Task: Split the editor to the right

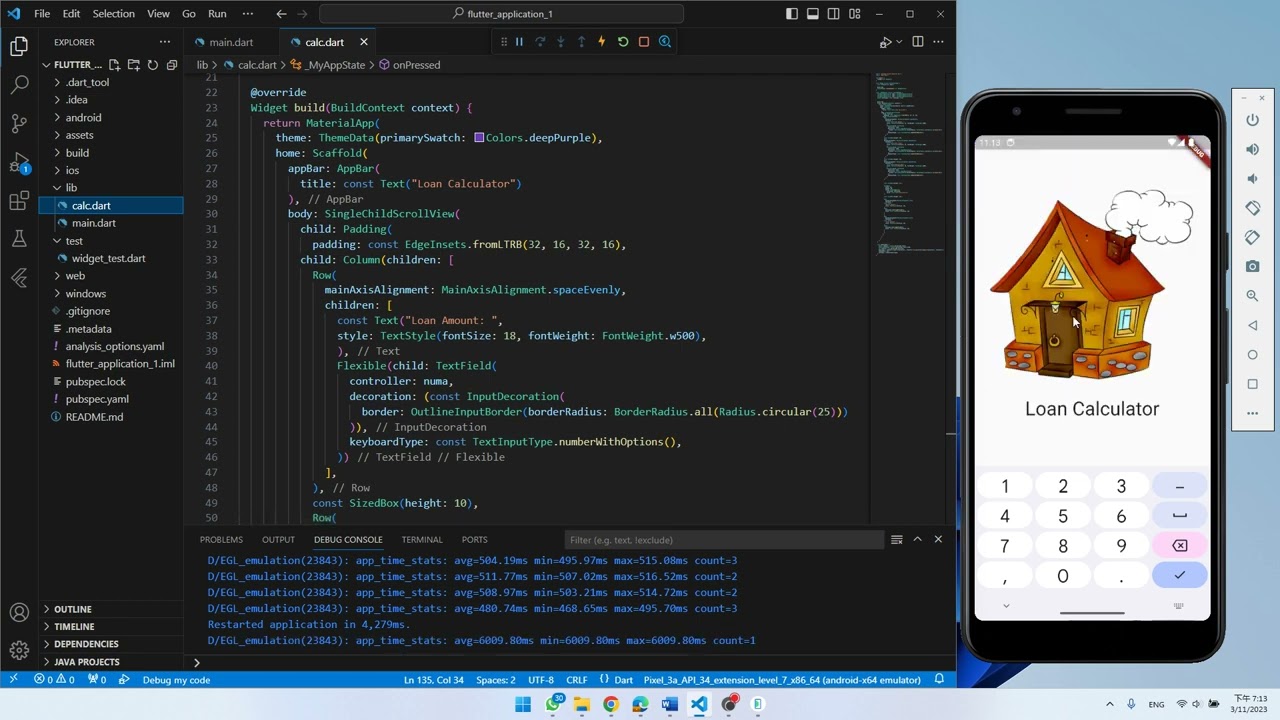Action: pyautogui.click(x=917, y=42)
